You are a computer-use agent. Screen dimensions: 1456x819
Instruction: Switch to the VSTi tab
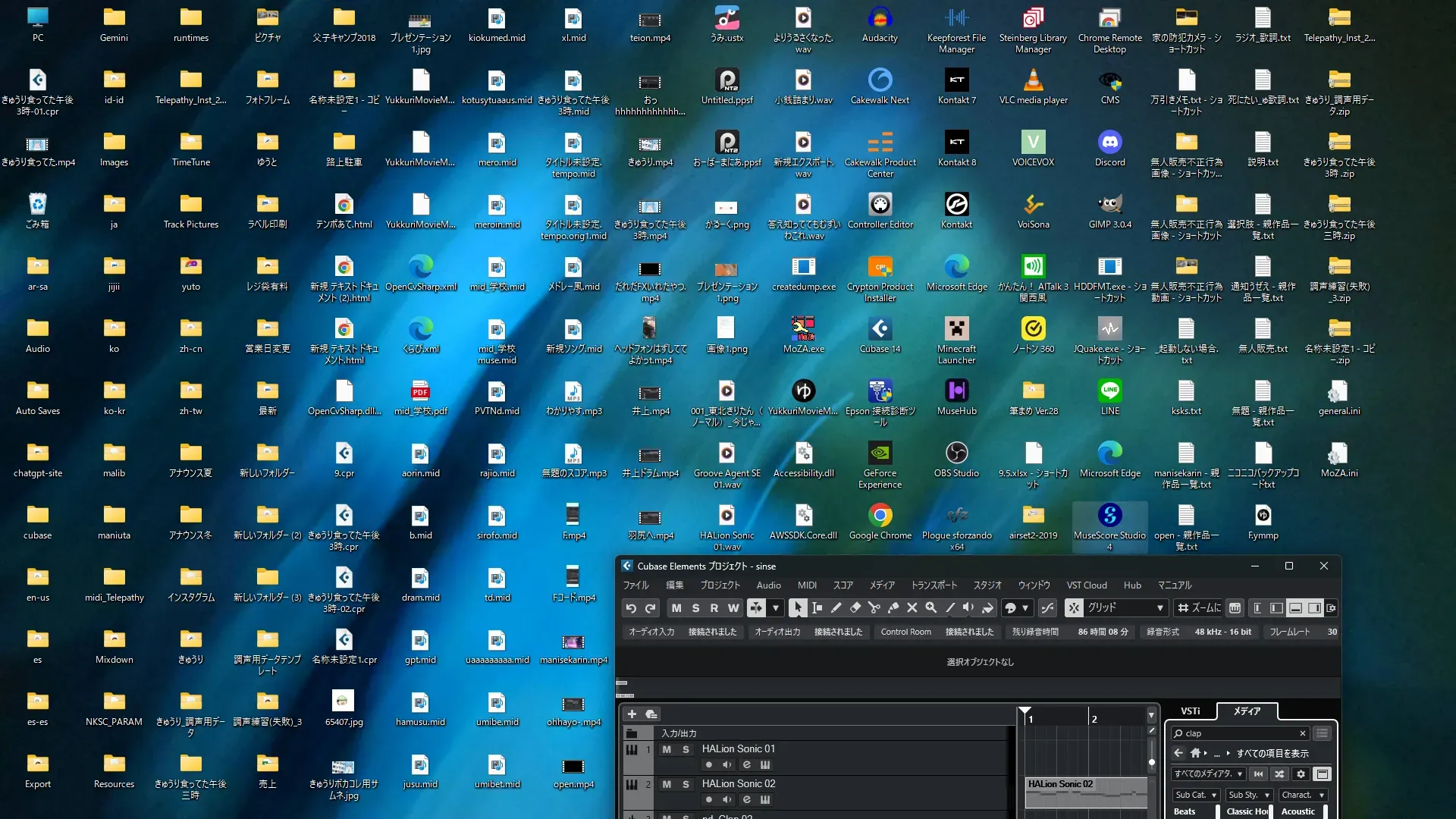1190,711
